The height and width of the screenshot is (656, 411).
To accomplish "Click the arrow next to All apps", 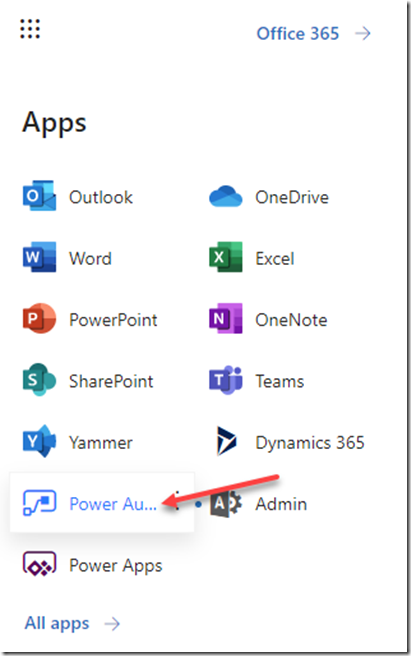I will click(x=112, y=624).
